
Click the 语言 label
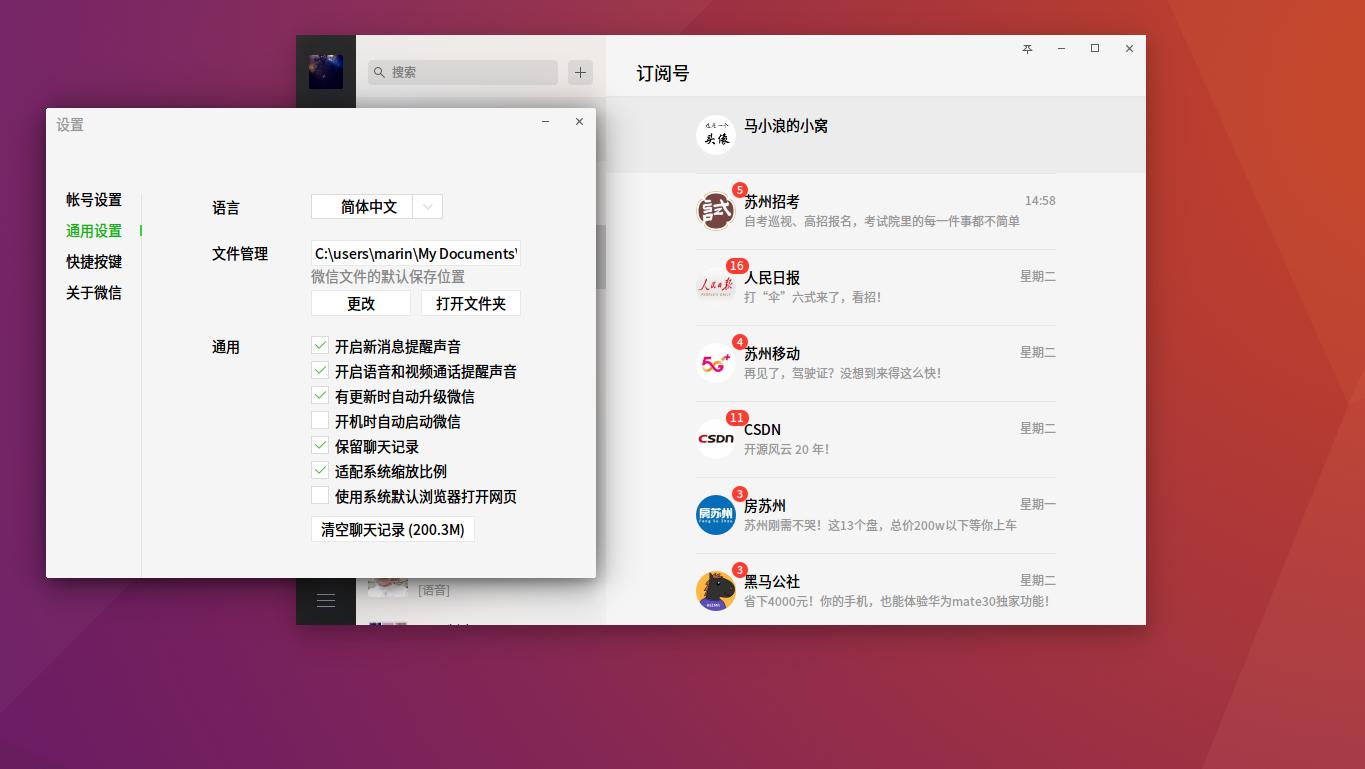pos(226,208)
